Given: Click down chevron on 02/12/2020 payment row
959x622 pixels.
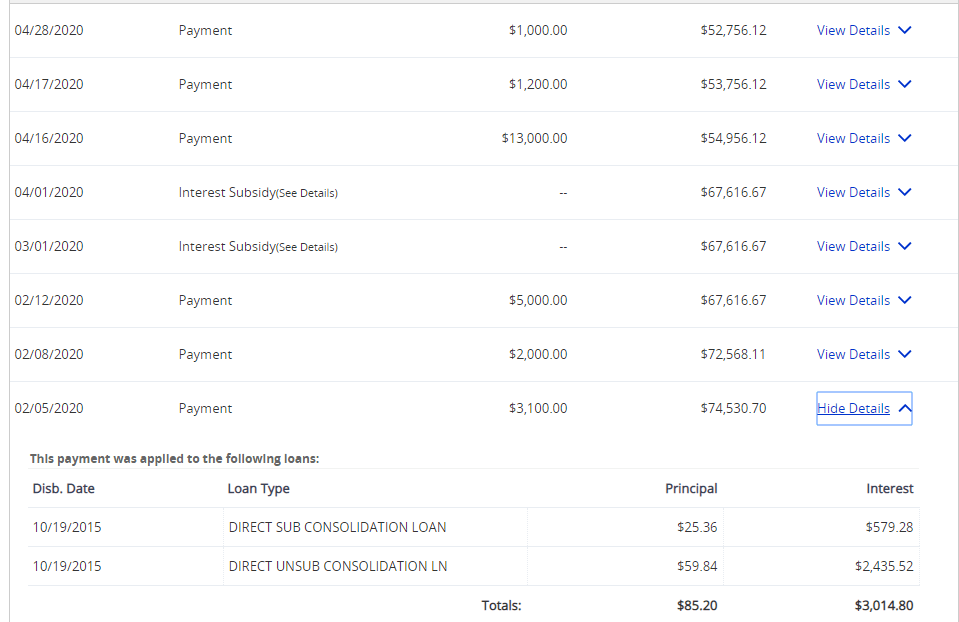Looking at the screenshot, I should coord(905,301).
